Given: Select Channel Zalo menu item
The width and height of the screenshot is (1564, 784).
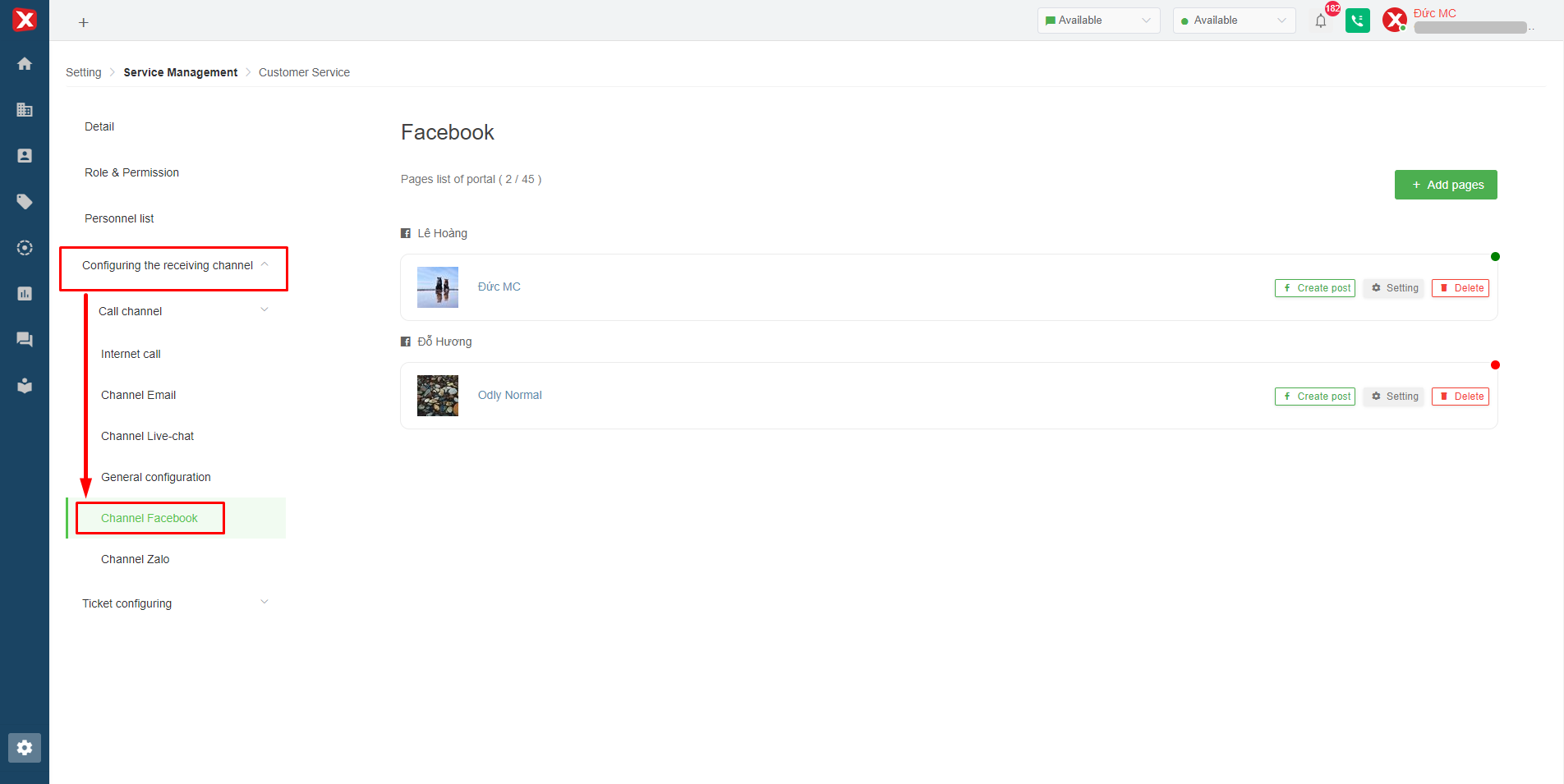Looking at the screenshot, I should pos(136,559).
